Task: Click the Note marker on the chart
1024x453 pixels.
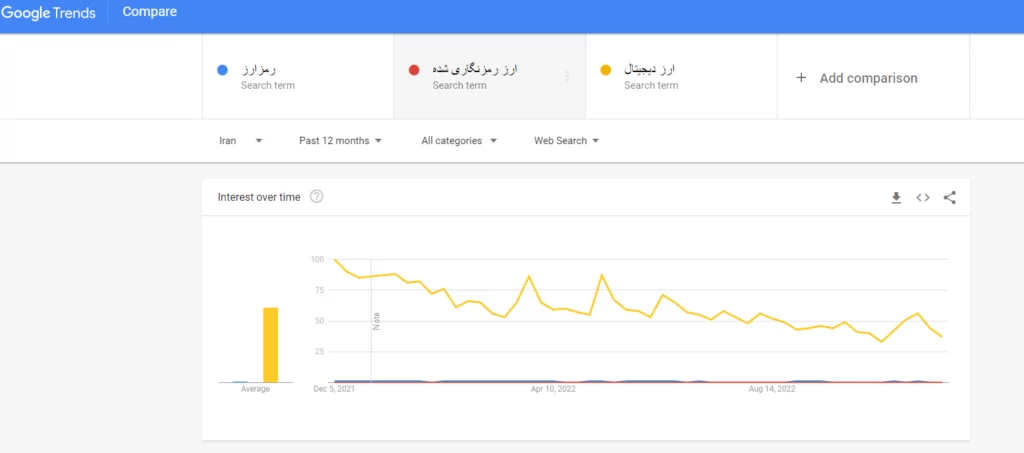Action: pos(377,320)
